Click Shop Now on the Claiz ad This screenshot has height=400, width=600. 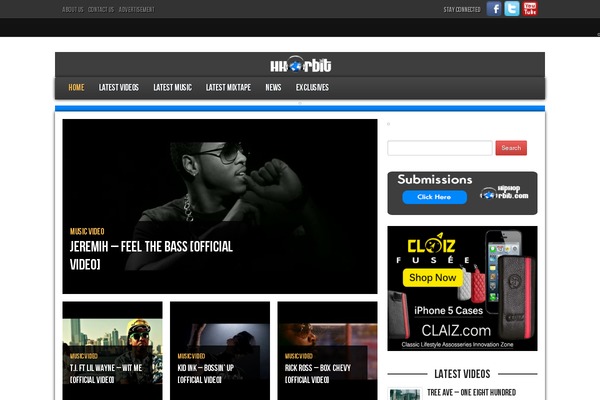point(432,278)
